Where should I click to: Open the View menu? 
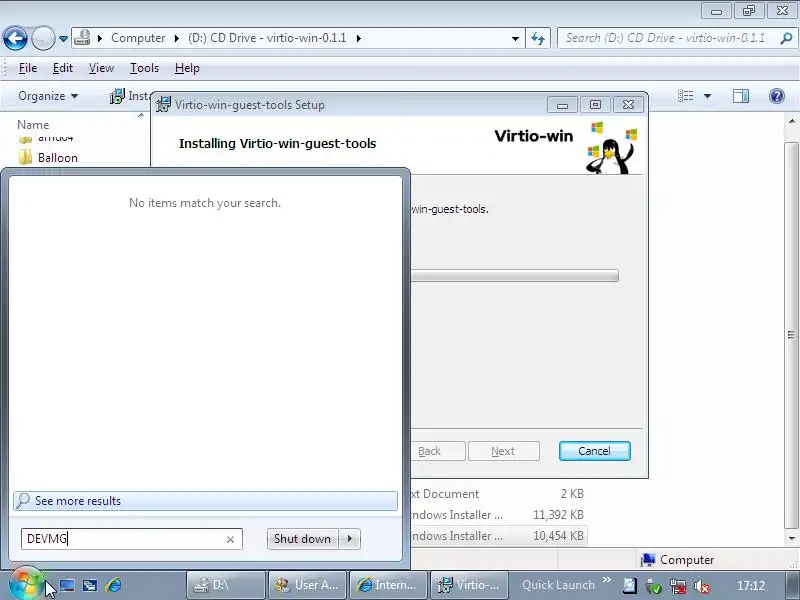tap(101, 68)
